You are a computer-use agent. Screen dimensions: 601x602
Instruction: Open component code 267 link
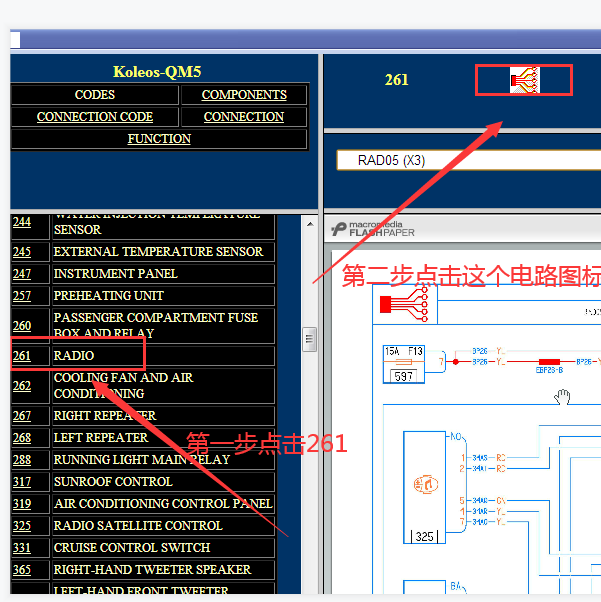[x=22, y=416]
